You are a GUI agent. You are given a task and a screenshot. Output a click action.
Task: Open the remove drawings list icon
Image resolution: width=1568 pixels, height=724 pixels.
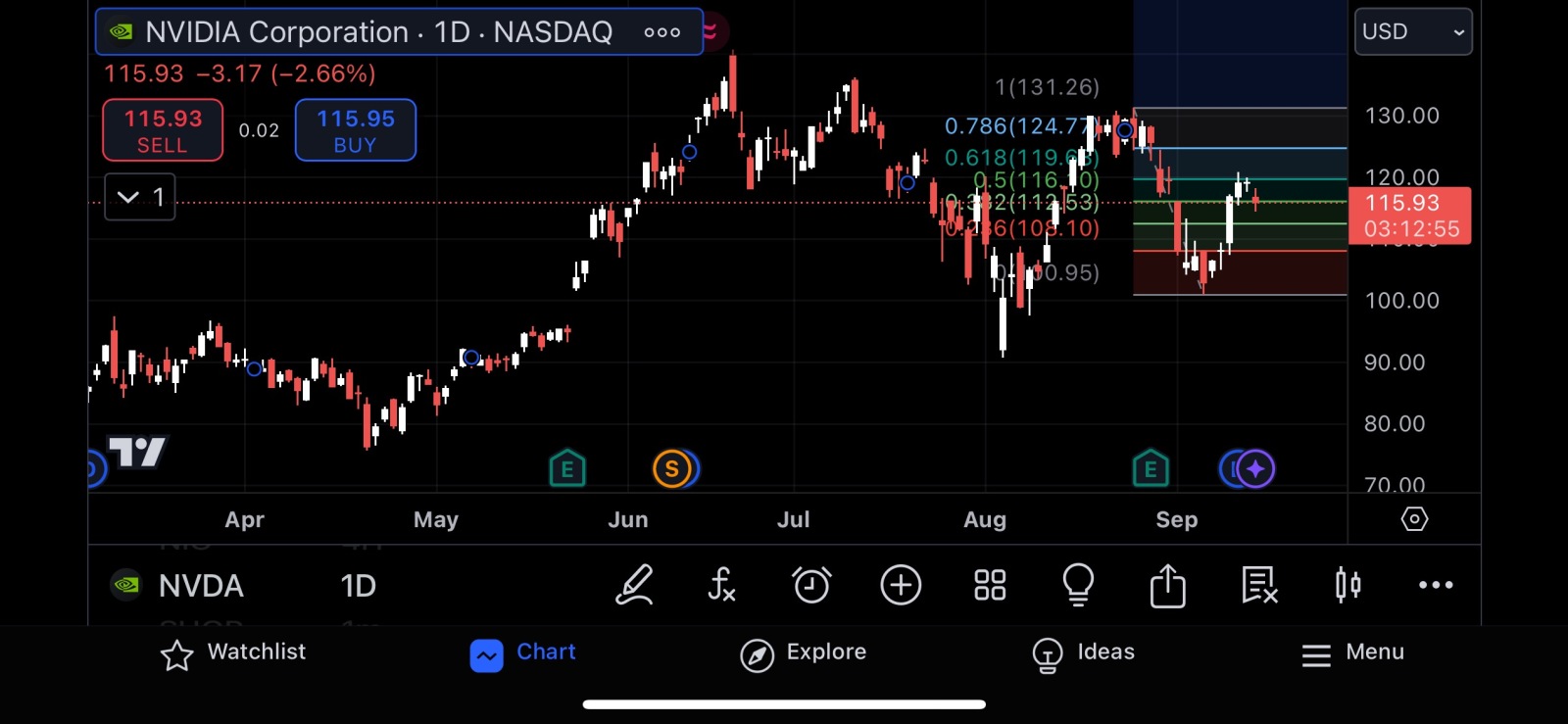[x=1258, y=585]
